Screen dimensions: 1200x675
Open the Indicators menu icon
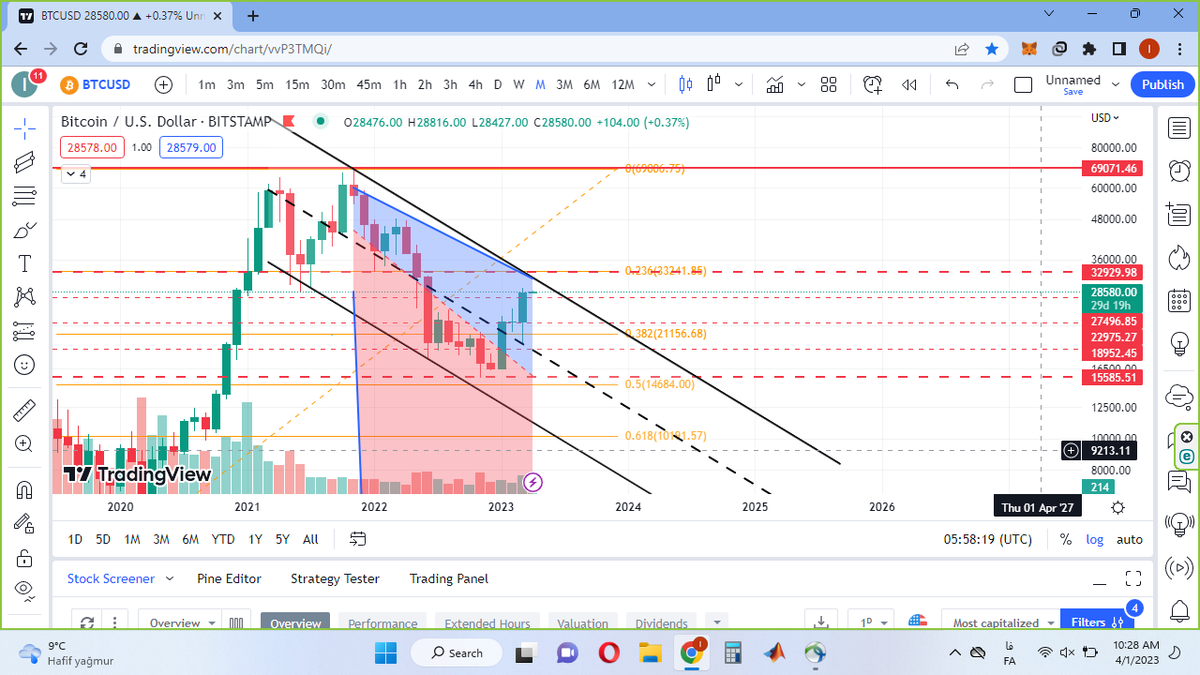pos(775,85)
